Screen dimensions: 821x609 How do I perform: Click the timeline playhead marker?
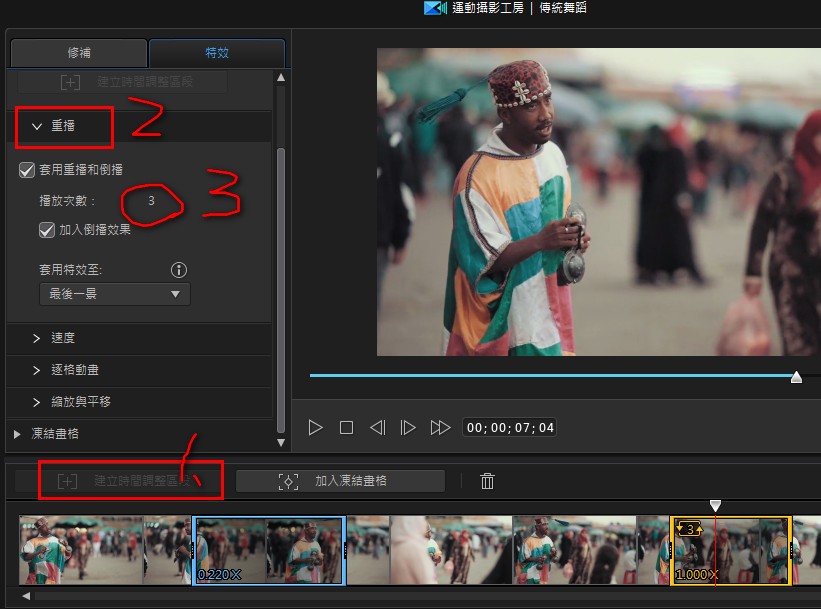point(715,505)
